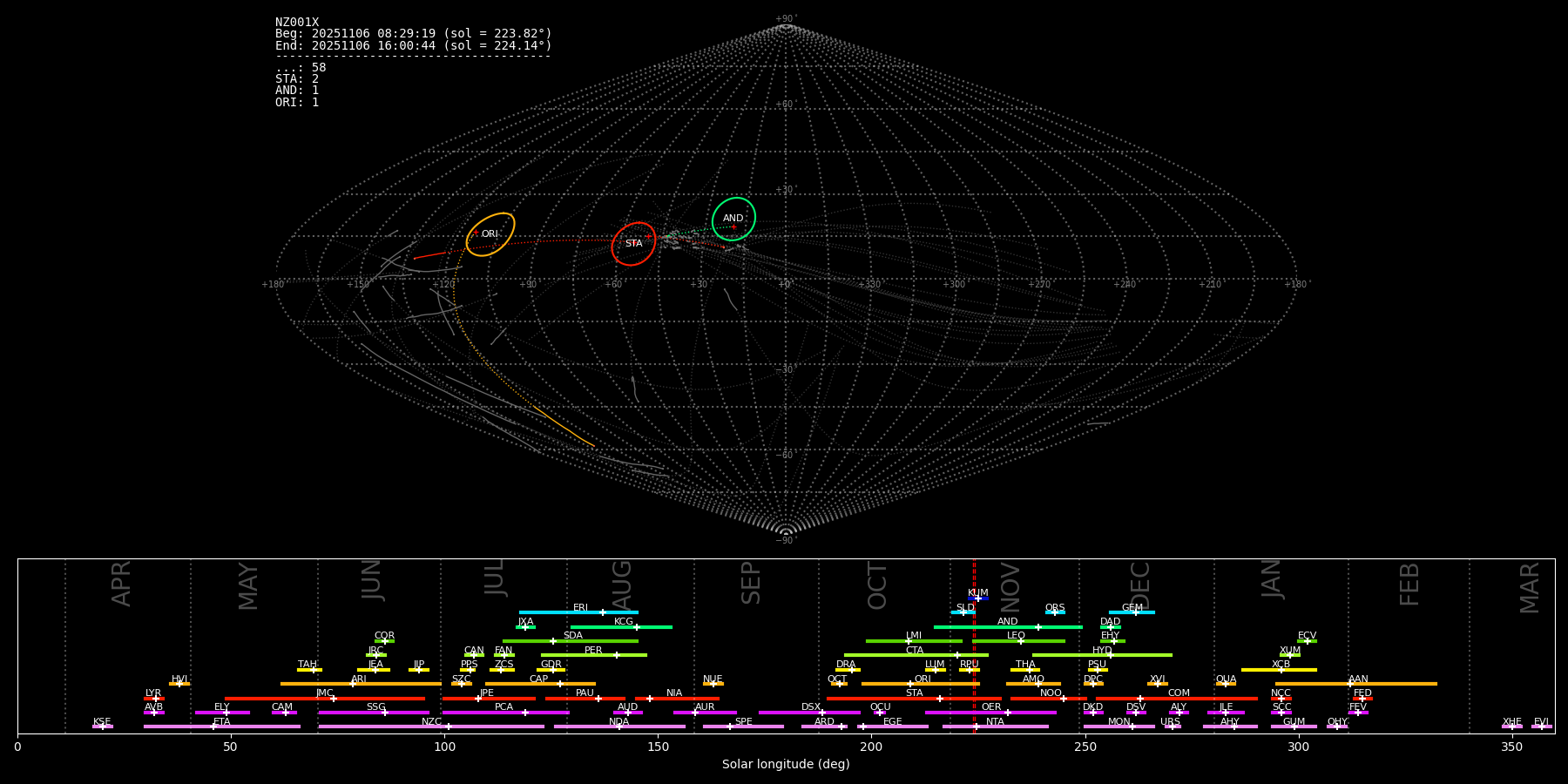The height and width of the screenshot is (784, 1568).
Task: Click the '...: 58' sporadic count
Action: [x=301, y=68]
